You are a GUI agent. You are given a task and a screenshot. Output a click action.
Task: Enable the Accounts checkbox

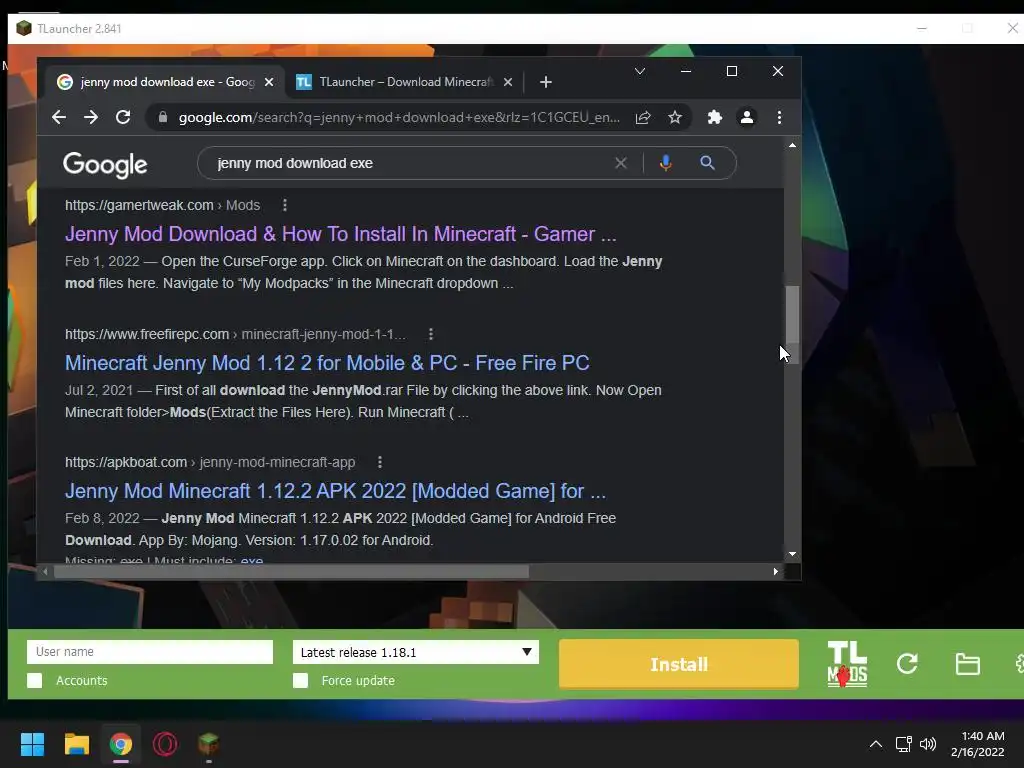35,680
